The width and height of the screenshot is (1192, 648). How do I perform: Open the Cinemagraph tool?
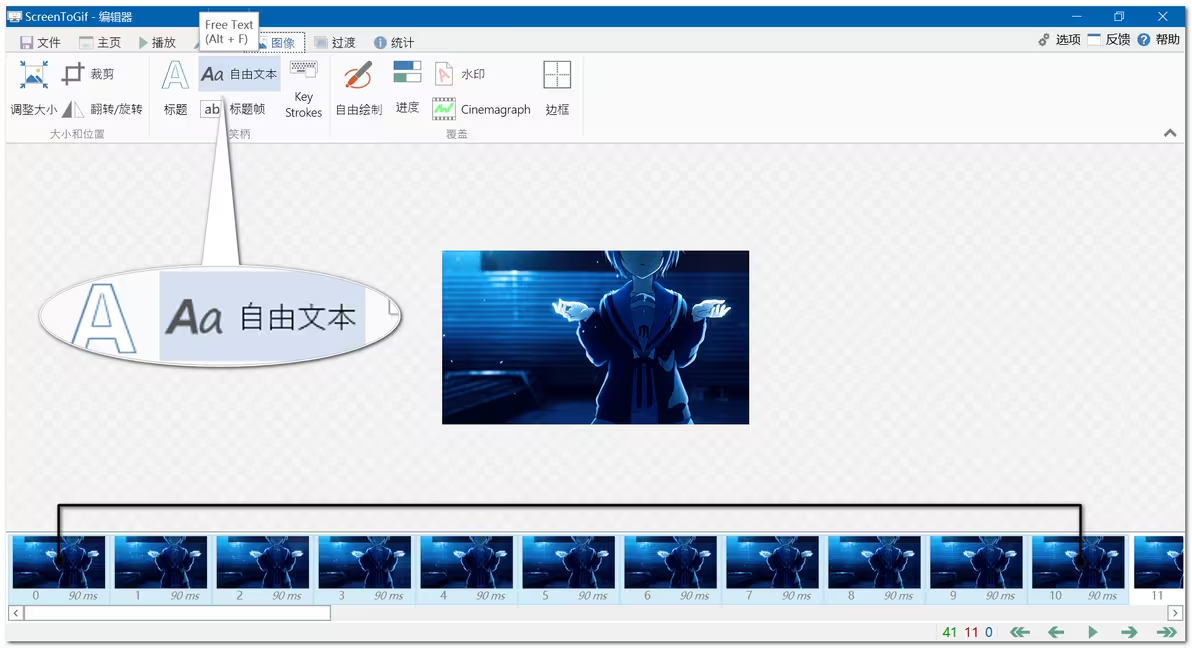coord(481,109)
